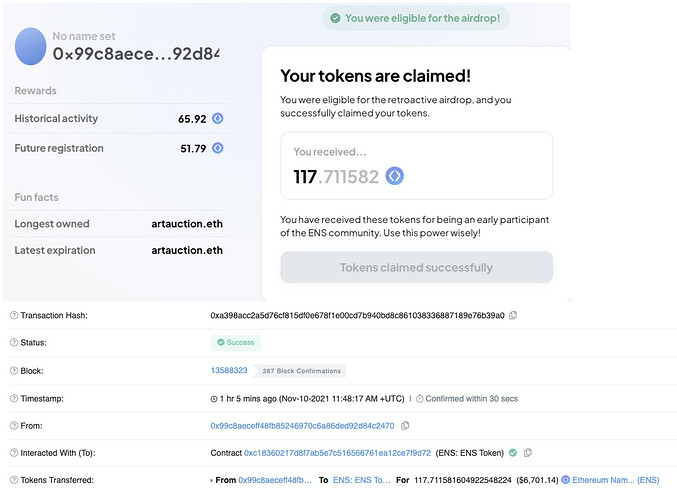
Task: Copy the From address
Action: 405,426
